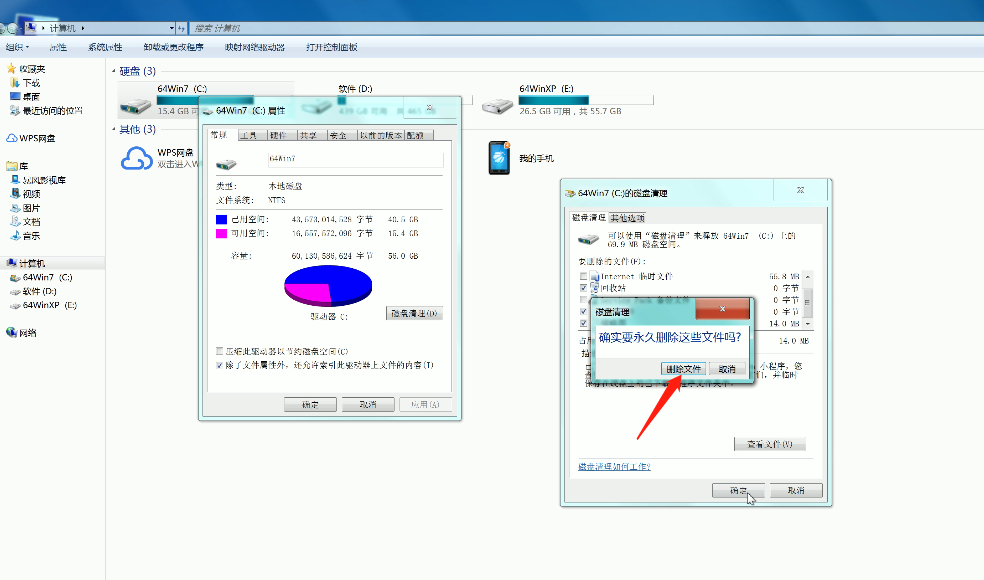Click scroll-down arrow of the files-to-delete list
Screen dimensions: 984x580
(x=808, y=323)
